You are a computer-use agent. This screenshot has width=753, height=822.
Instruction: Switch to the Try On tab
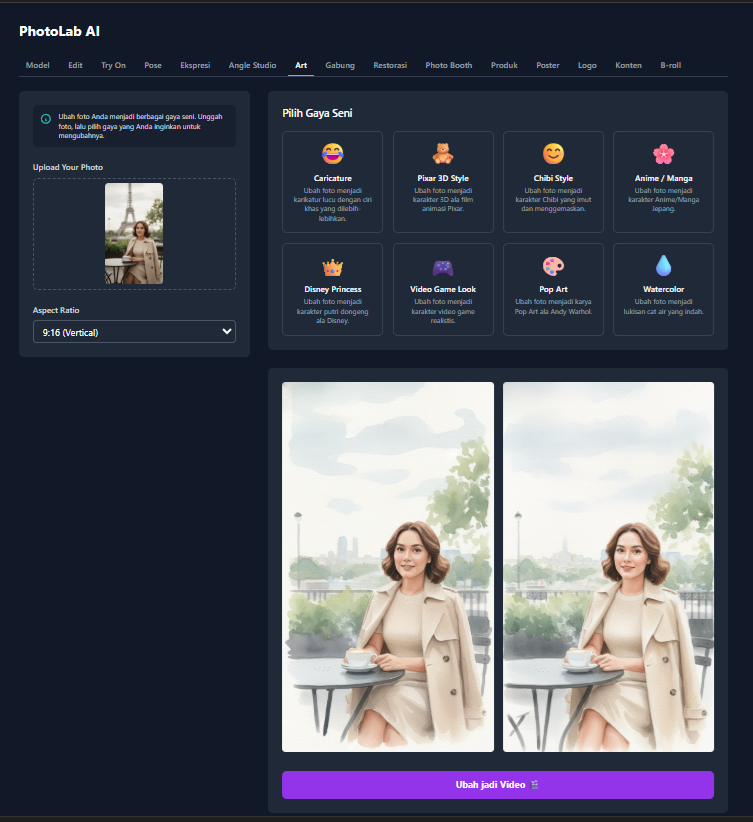(113, 65)
